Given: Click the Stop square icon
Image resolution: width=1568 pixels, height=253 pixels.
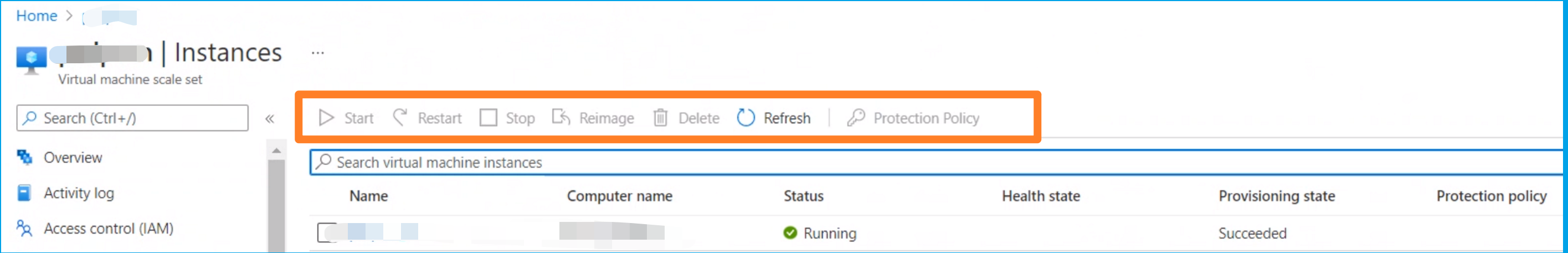Looking at the screenshot, I should [488, 118].
